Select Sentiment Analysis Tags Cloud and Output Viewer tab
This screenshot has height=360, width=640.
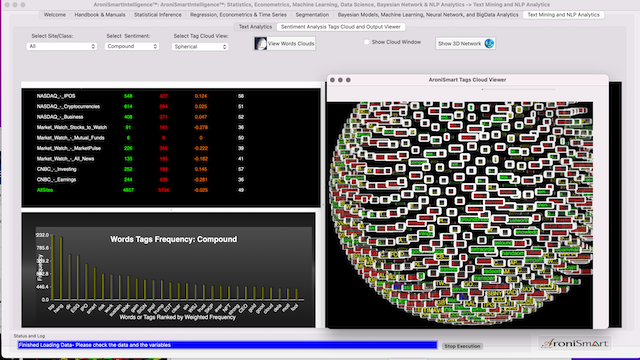pos(340,27)
